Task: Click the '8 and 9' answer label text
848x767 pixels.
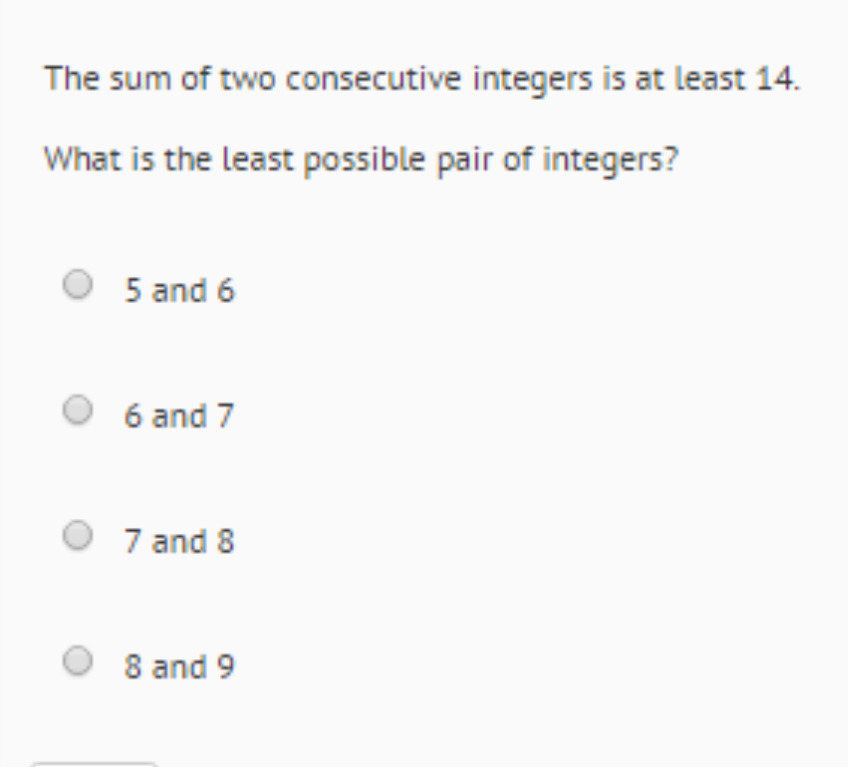Action: click(180, 666)
